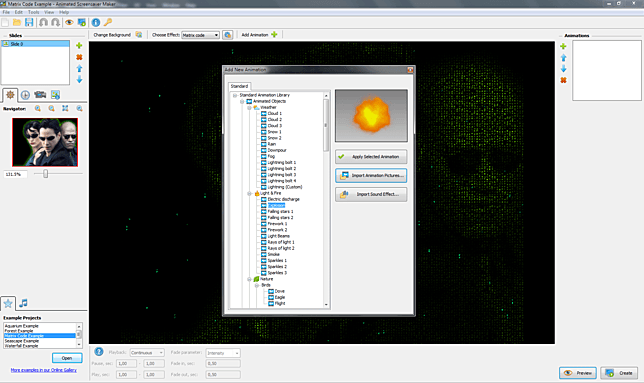Switch to the picture info tab

pos(55,95)
